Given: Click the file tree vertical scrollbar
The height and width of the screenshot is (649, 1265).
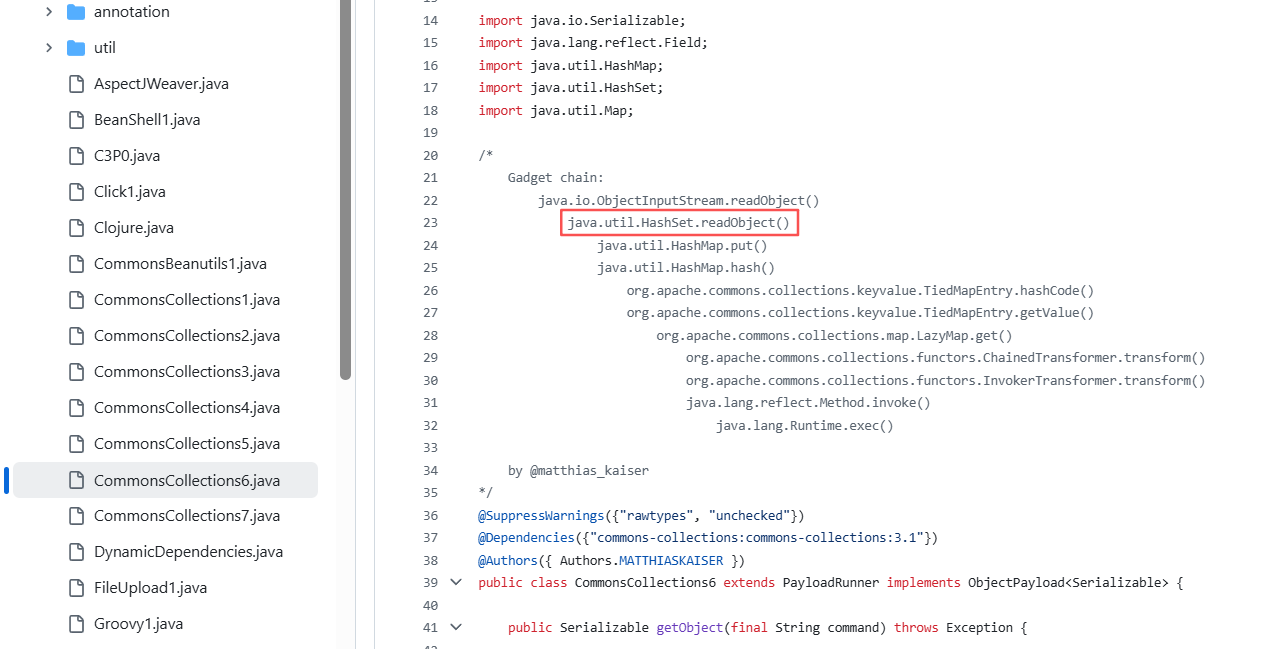Looking at the screenshot, I should tap(345, 190).
